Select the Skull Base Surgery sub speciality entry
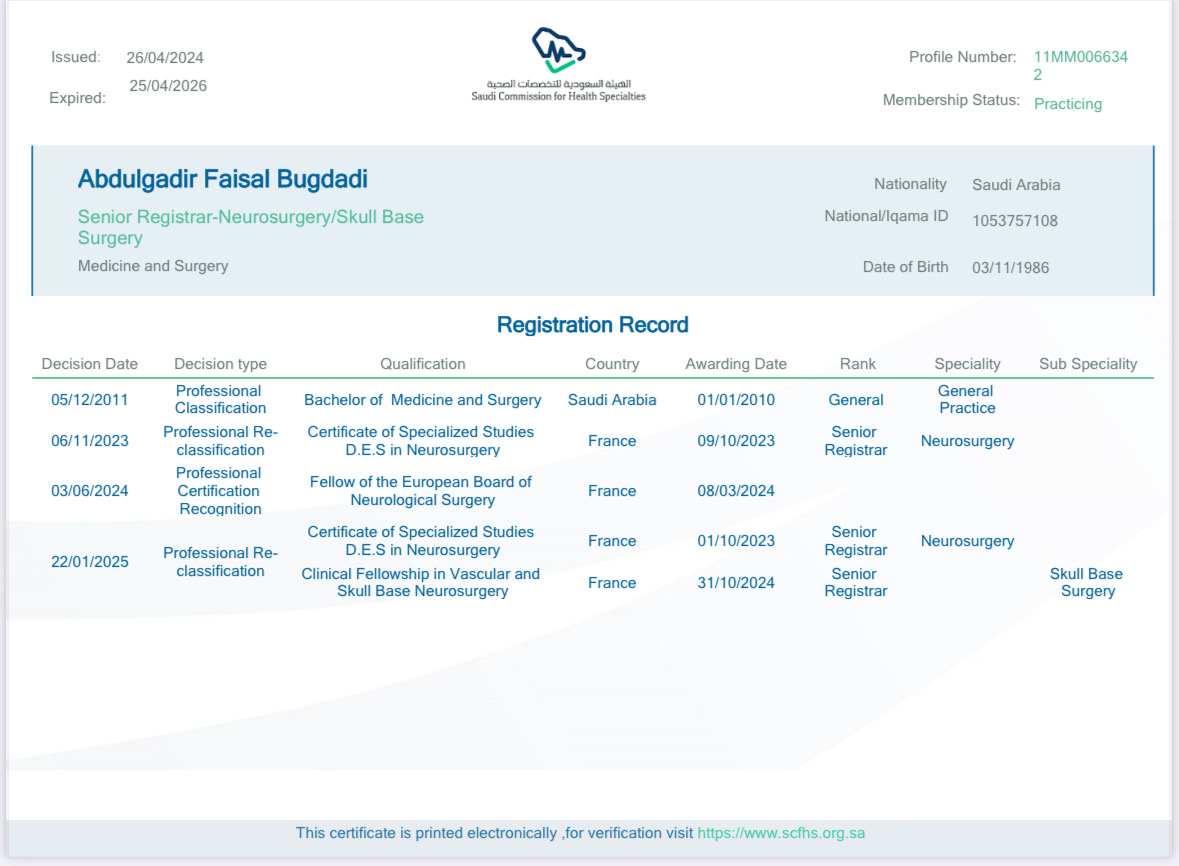This screenshot has height=866, width=1179. [1086, 582]
